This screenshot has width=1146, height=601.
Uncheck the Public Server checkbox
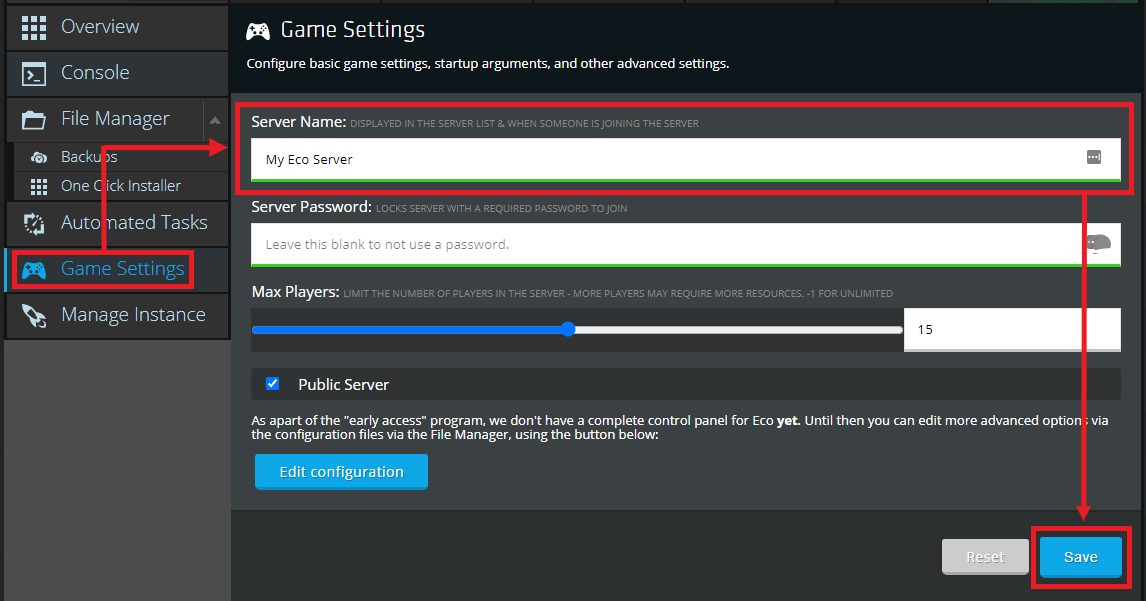[272, 383]
